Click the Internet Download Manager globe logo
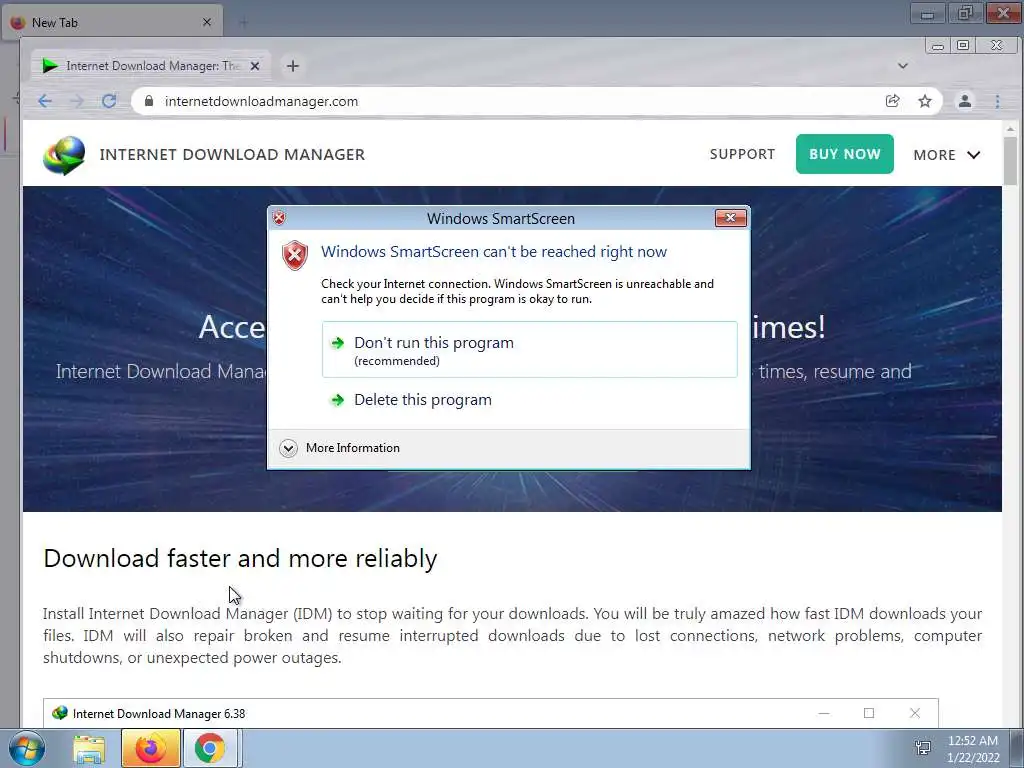Screen dimensions: 1024x768 64,155
